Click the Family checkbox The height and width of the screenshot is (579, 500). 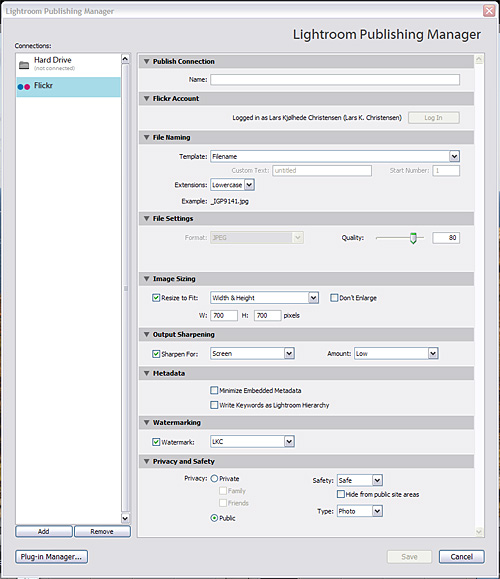[x=223, y=491]
